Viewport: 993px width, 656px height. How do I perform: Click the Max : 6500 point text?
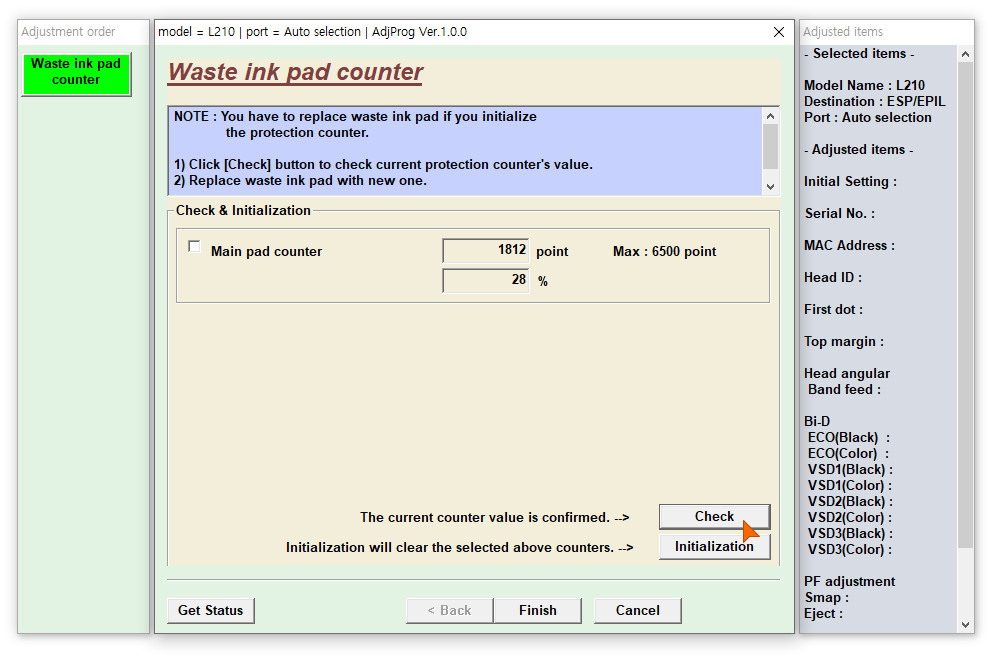[664, 251]
